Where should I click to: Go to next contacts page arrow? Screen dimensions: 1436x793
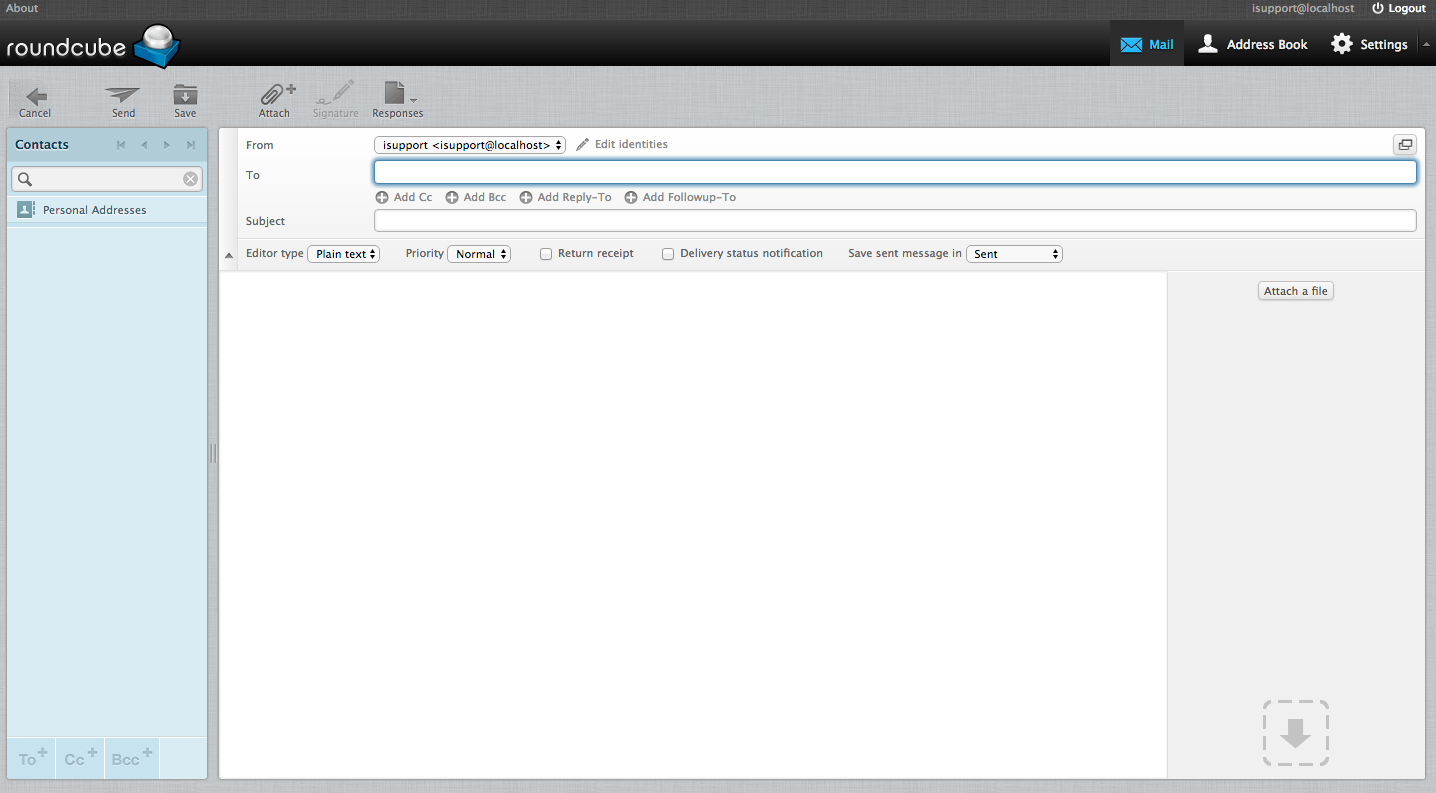[167, 145]
